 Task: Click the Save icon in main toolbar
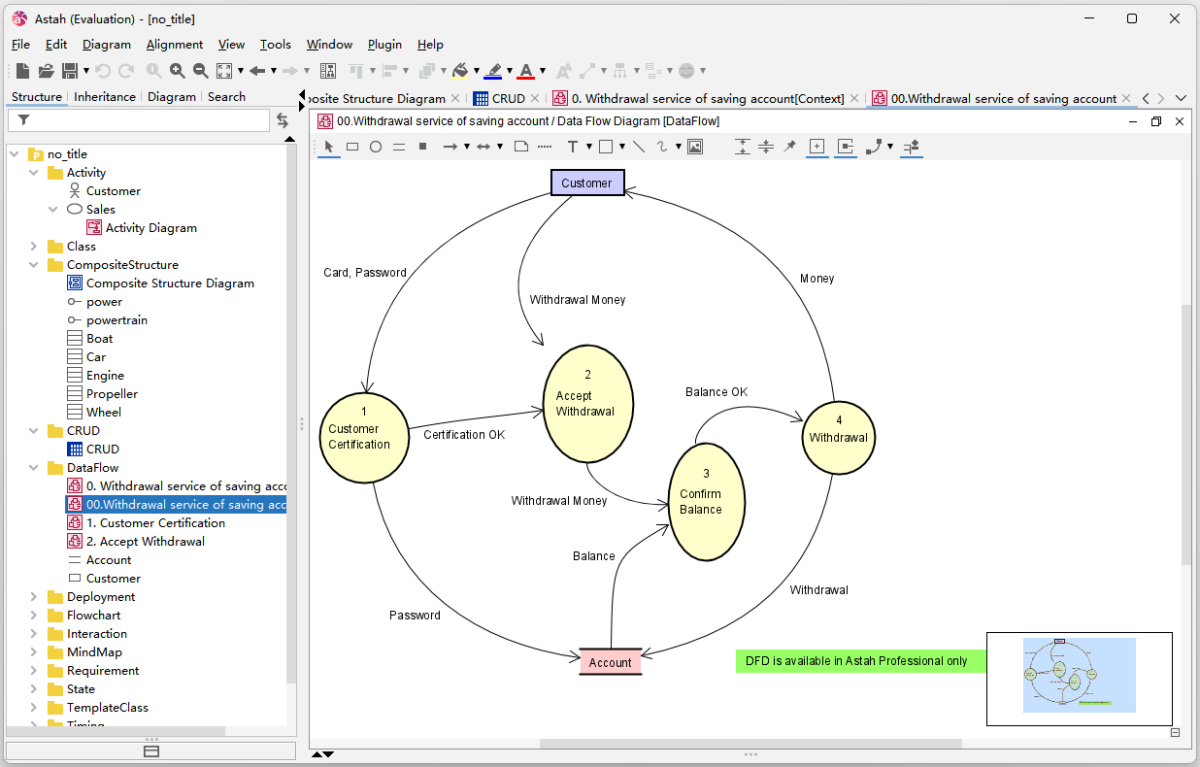point(70,71)
